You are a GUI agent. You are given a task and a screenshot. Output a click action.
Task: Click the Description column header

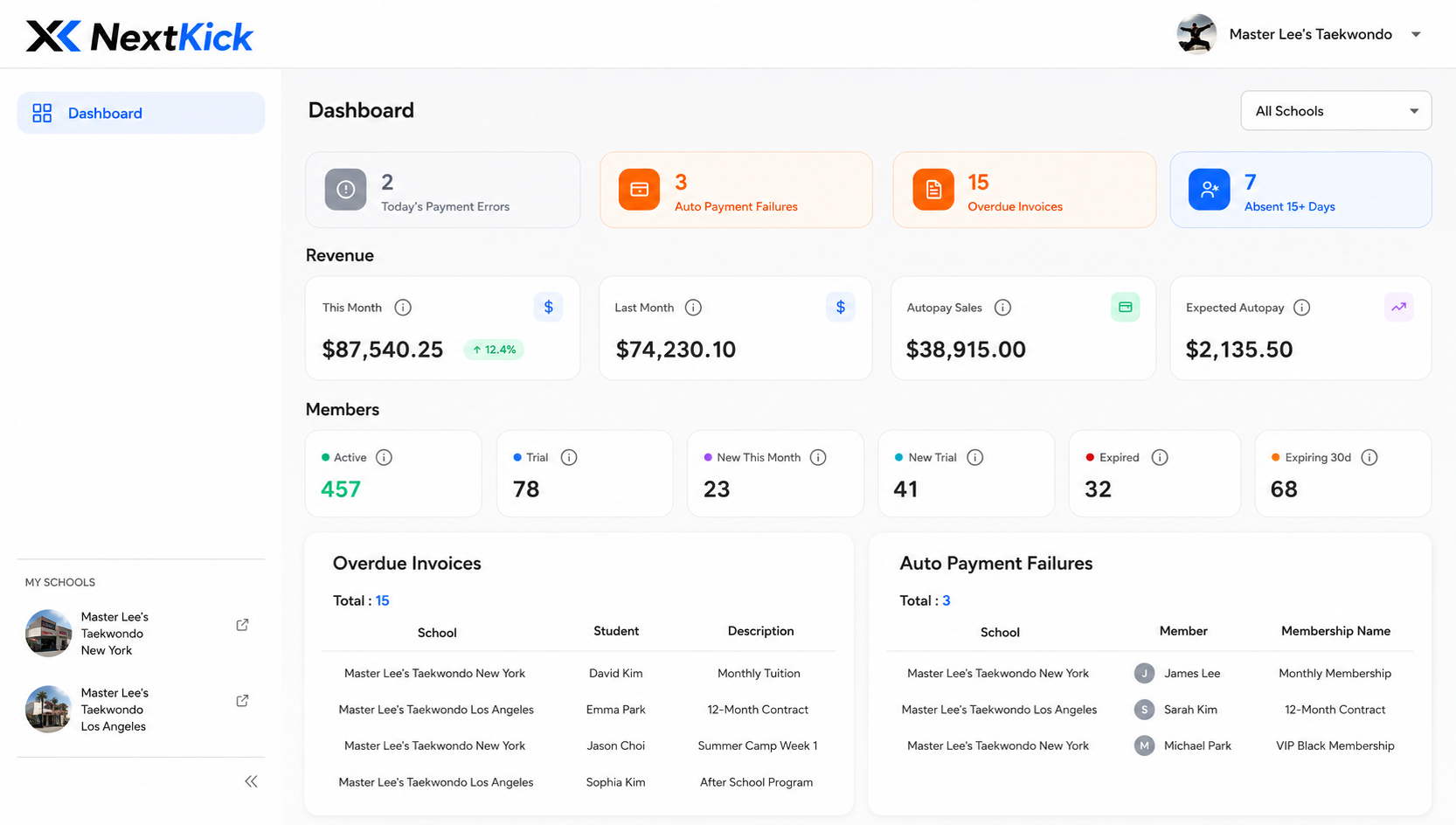click(761, 631)
